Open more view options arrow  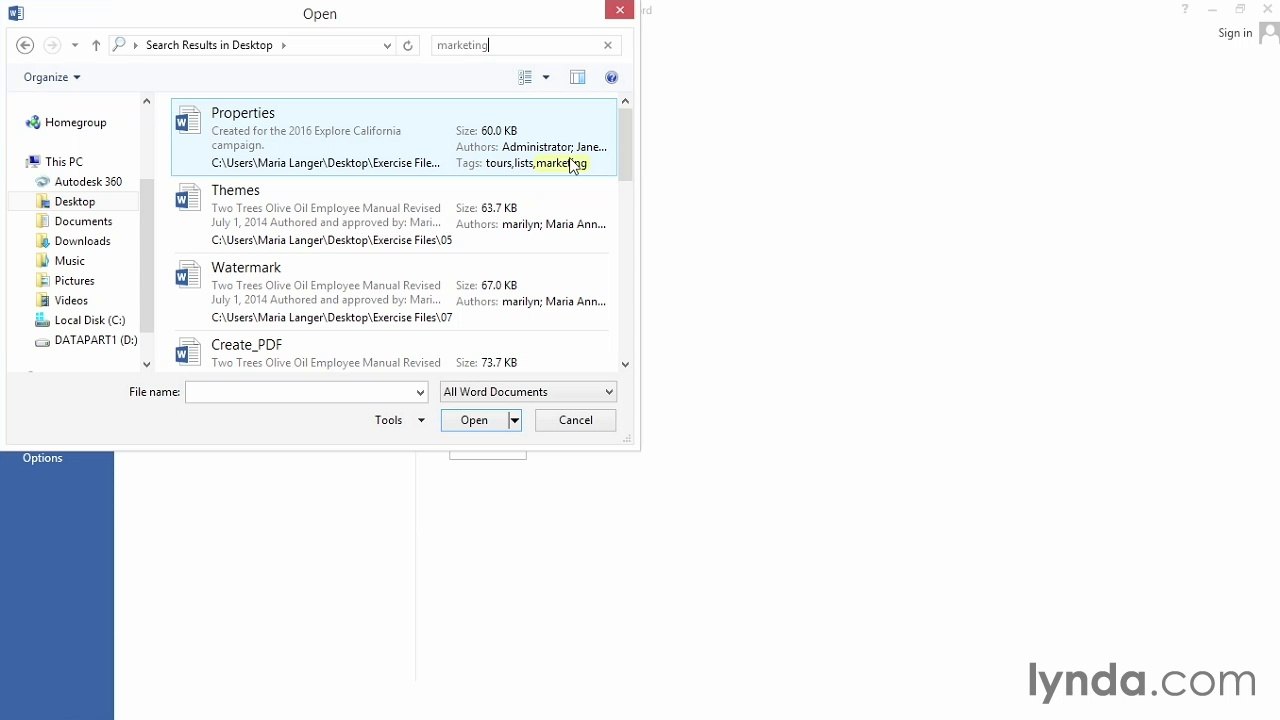546,77
